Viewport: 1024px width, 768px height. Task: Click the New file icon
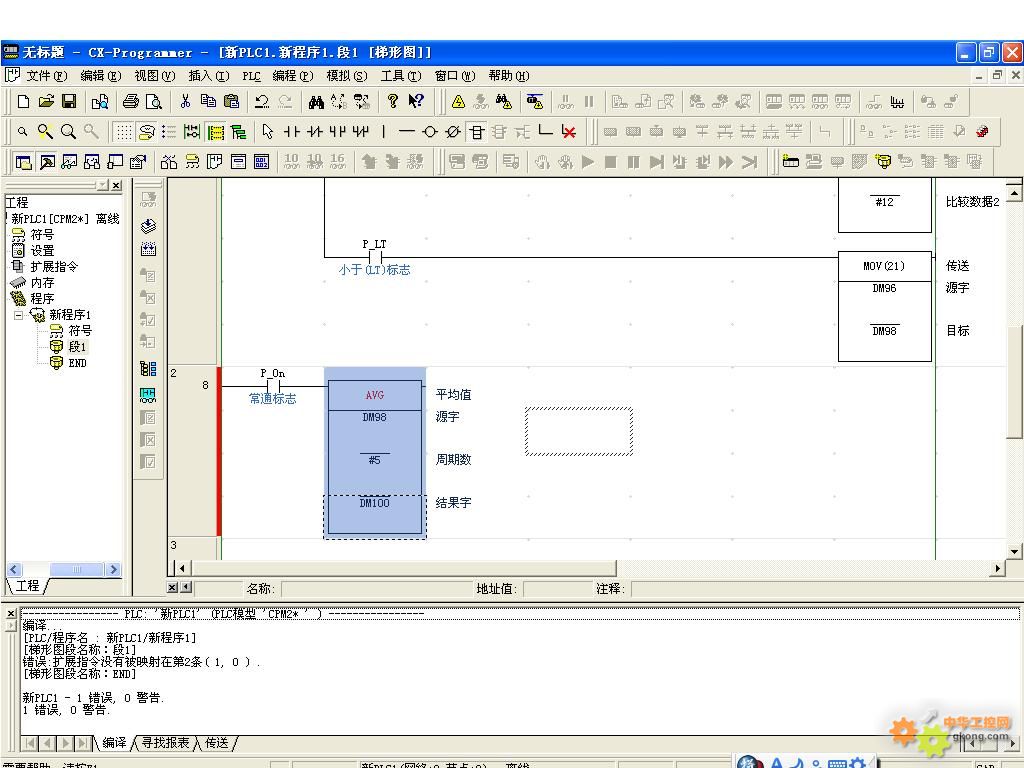pyautogui.click(x=24, y=101)
